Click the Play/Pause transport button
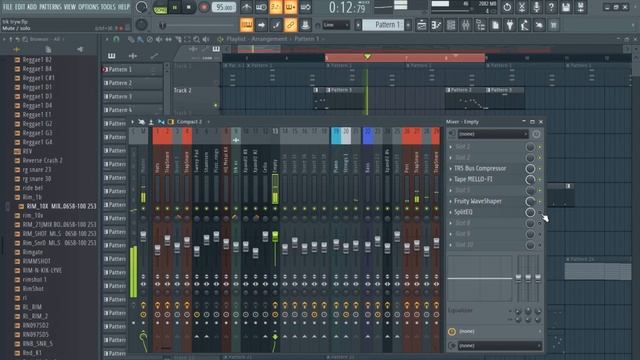This screenshot has height=360, width=640. [x=175, y=7]
